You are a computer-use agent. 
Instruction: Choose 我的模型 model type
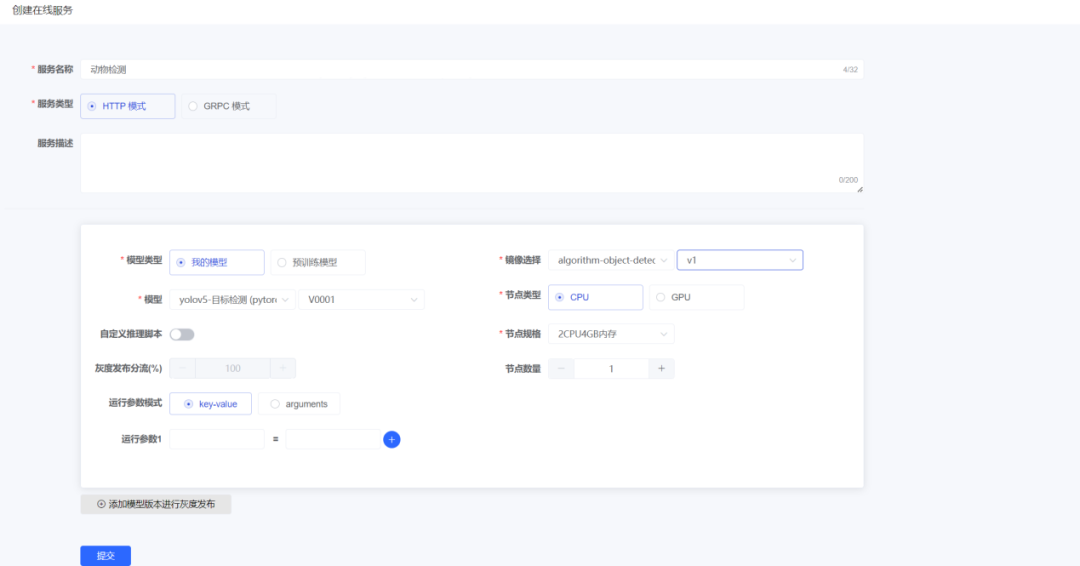point(216,263)
